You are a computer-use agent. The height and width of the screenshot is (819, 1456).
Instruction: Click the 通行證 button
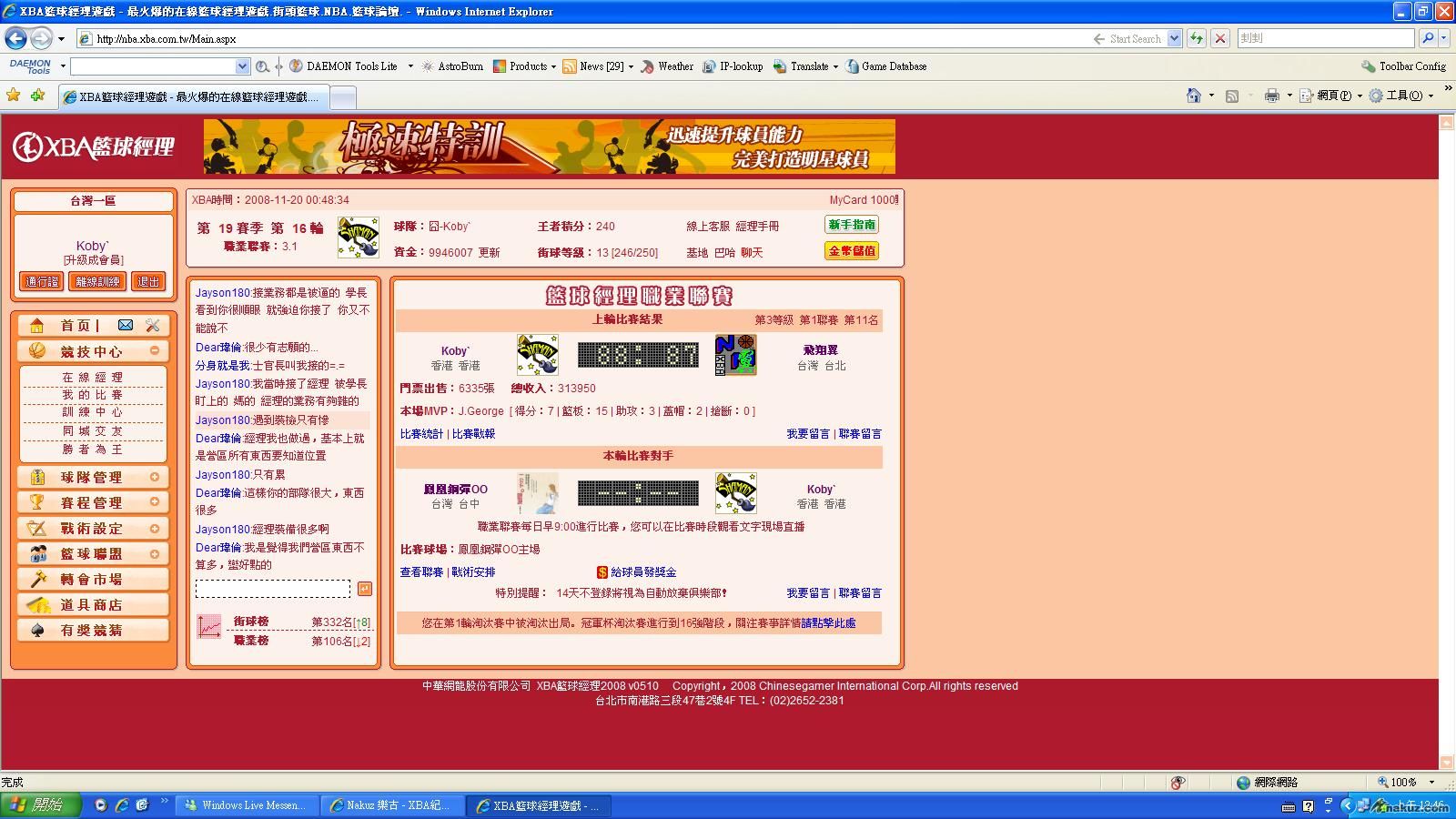pos(42,282)
